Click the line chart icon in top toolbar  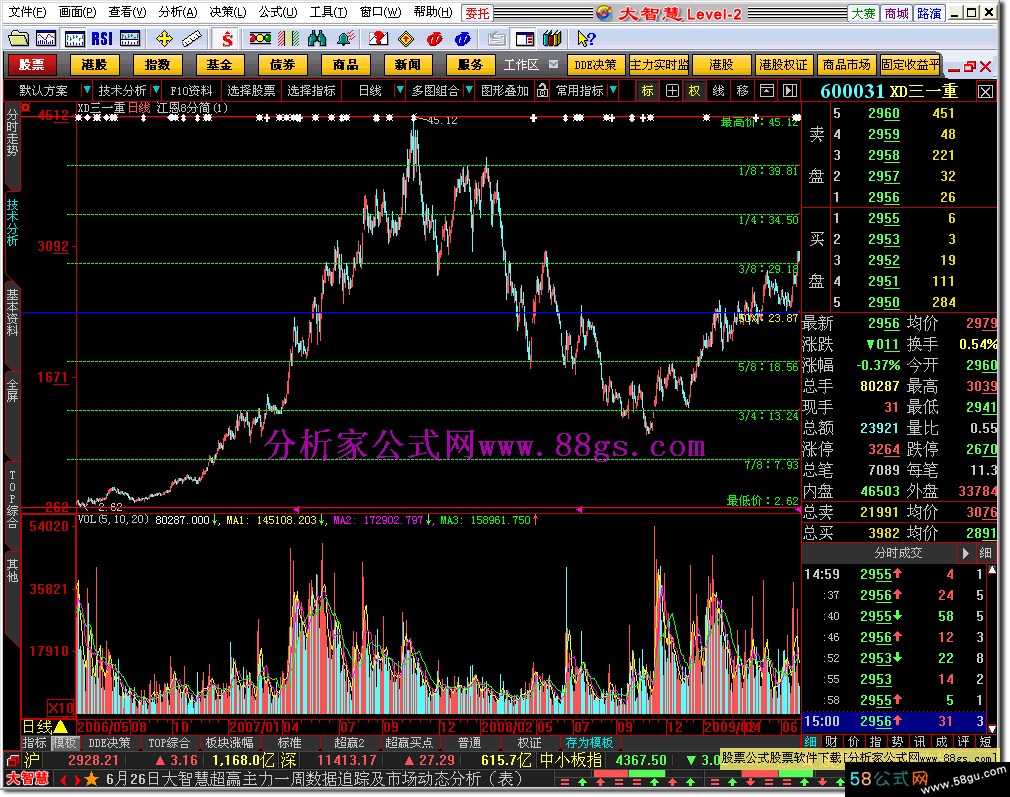(46, 39)
